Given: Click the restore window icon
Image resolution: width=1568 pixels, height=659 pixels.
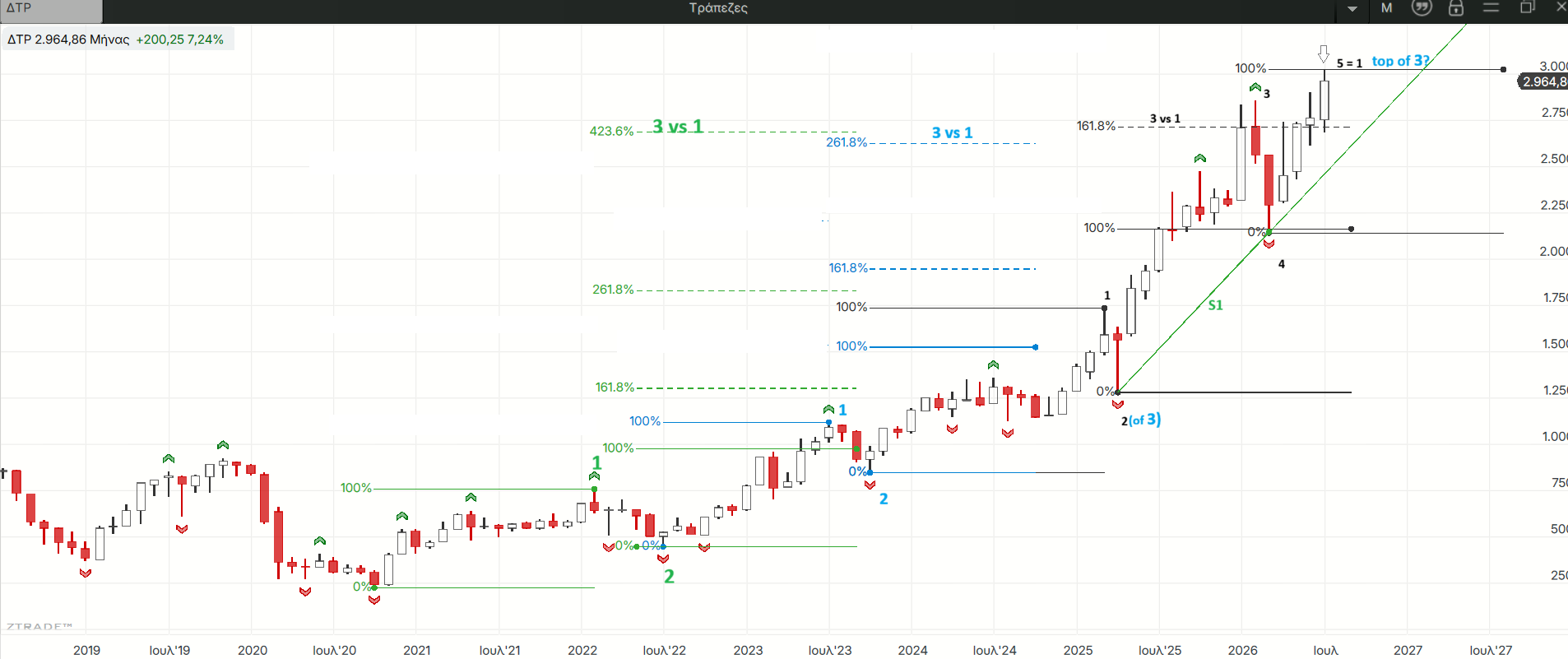Looking at the screenshot, I should click(1527, 7).
